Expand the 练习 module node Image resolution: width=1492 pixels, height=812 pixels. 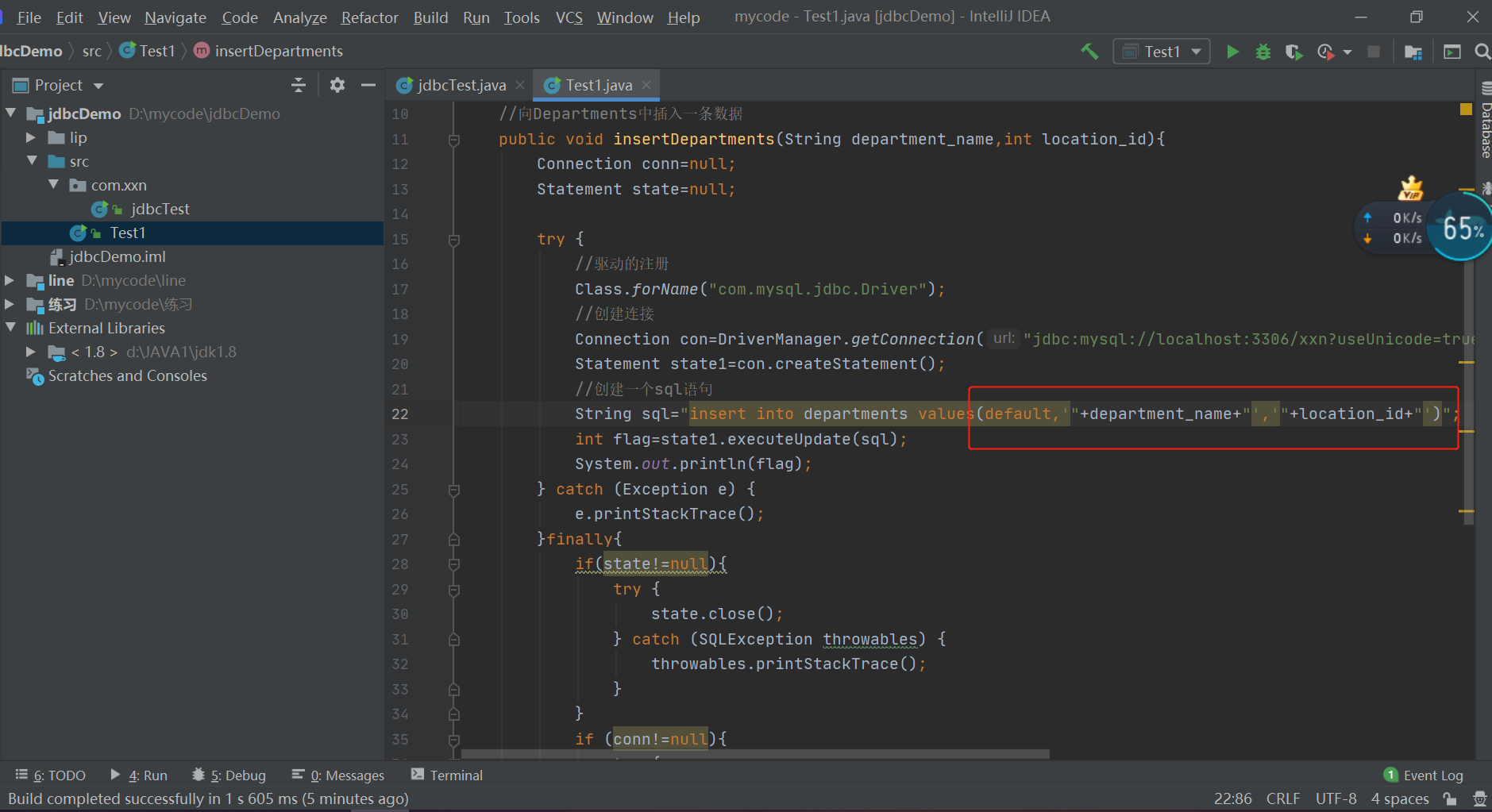[x=10, y=304]
